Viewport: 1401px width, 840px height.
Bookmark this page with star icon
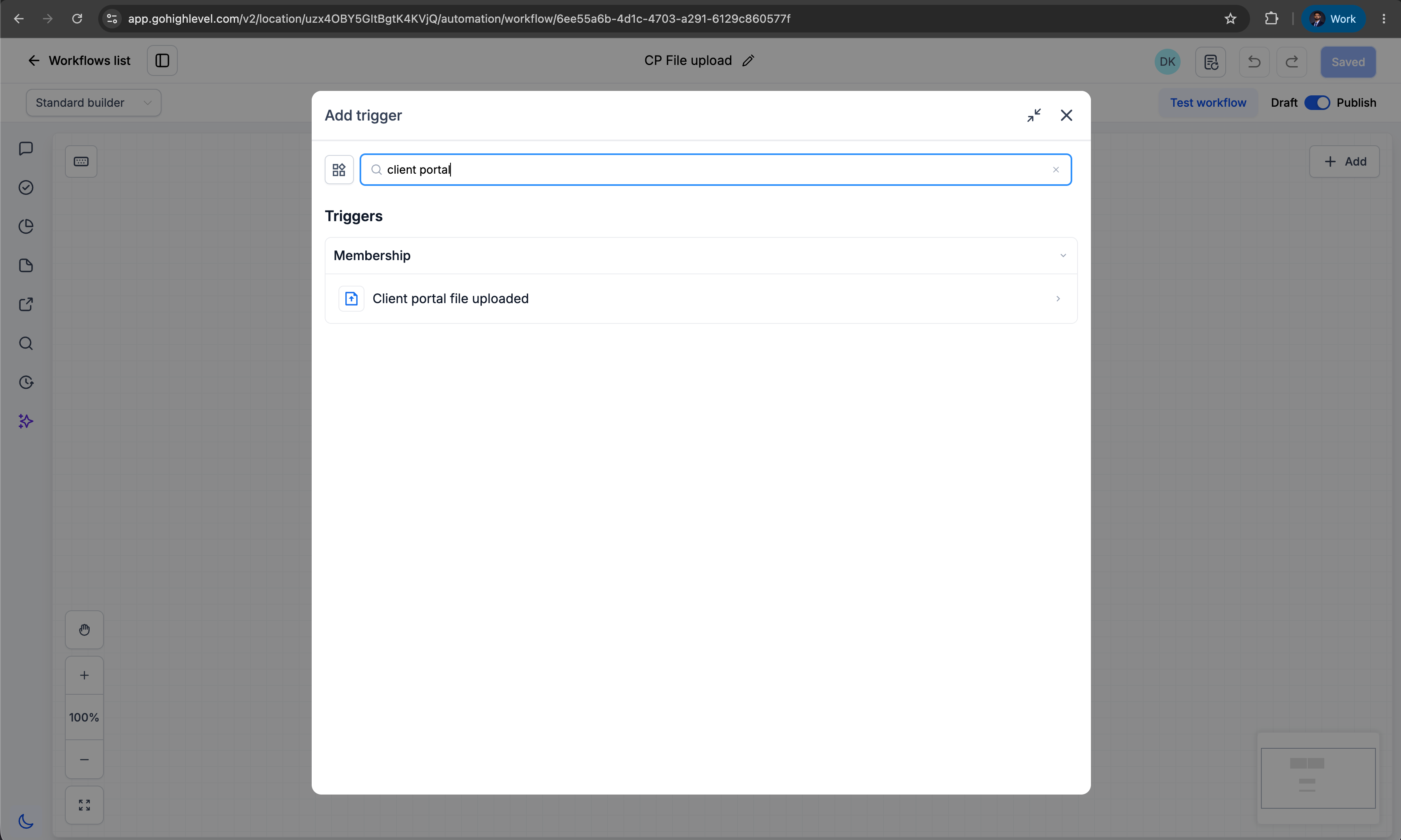(x=1230, y=19)
